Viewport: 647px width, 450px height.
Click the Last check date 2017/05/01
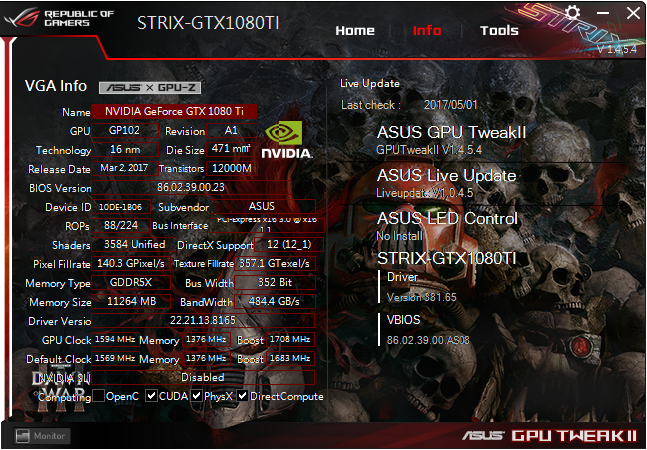pyautogui.click(x=451, y=105)
